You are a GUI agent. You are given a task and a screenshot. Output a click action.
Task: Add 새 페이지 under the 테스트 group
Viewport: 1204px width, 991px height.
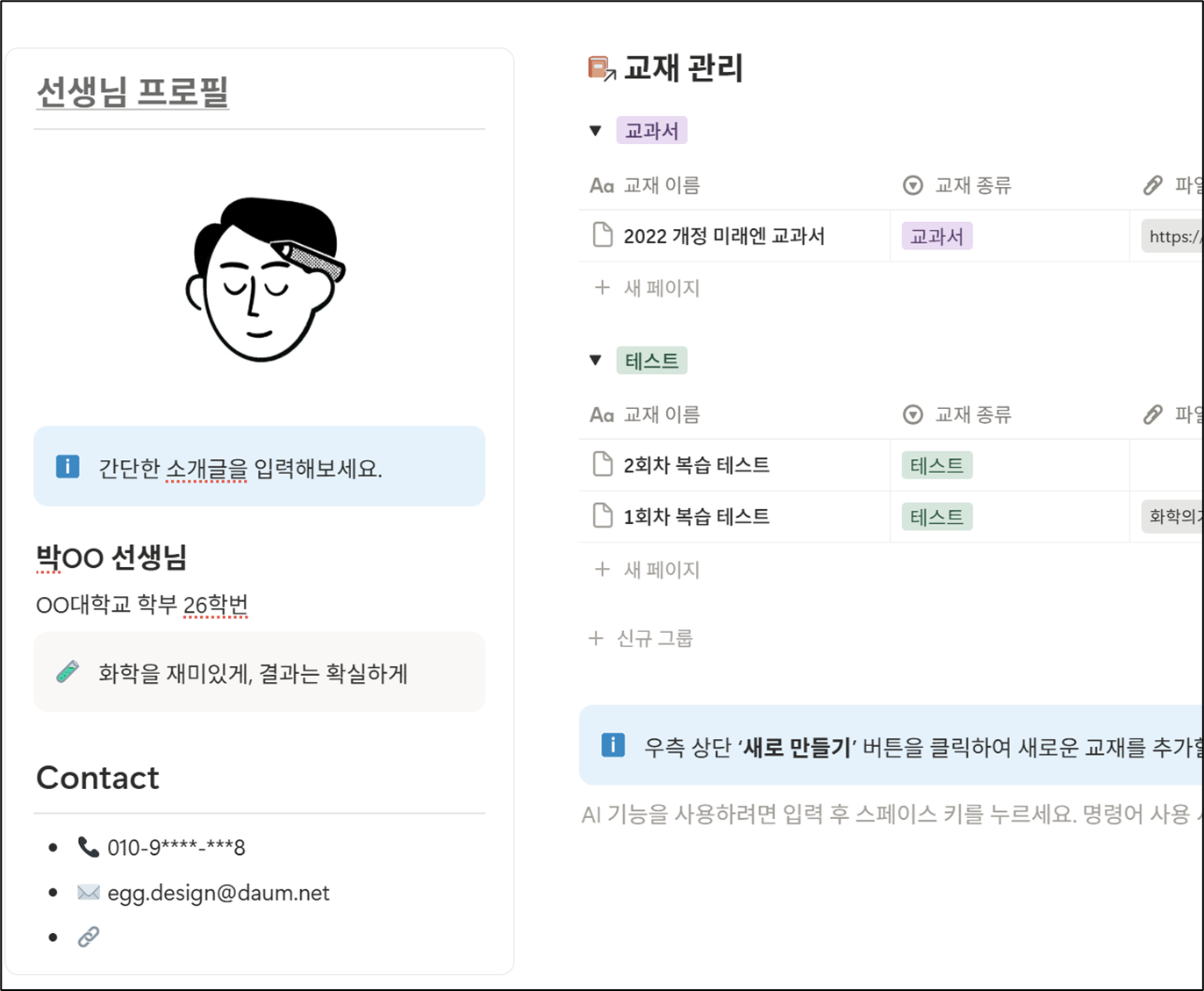tap(648, 570)
